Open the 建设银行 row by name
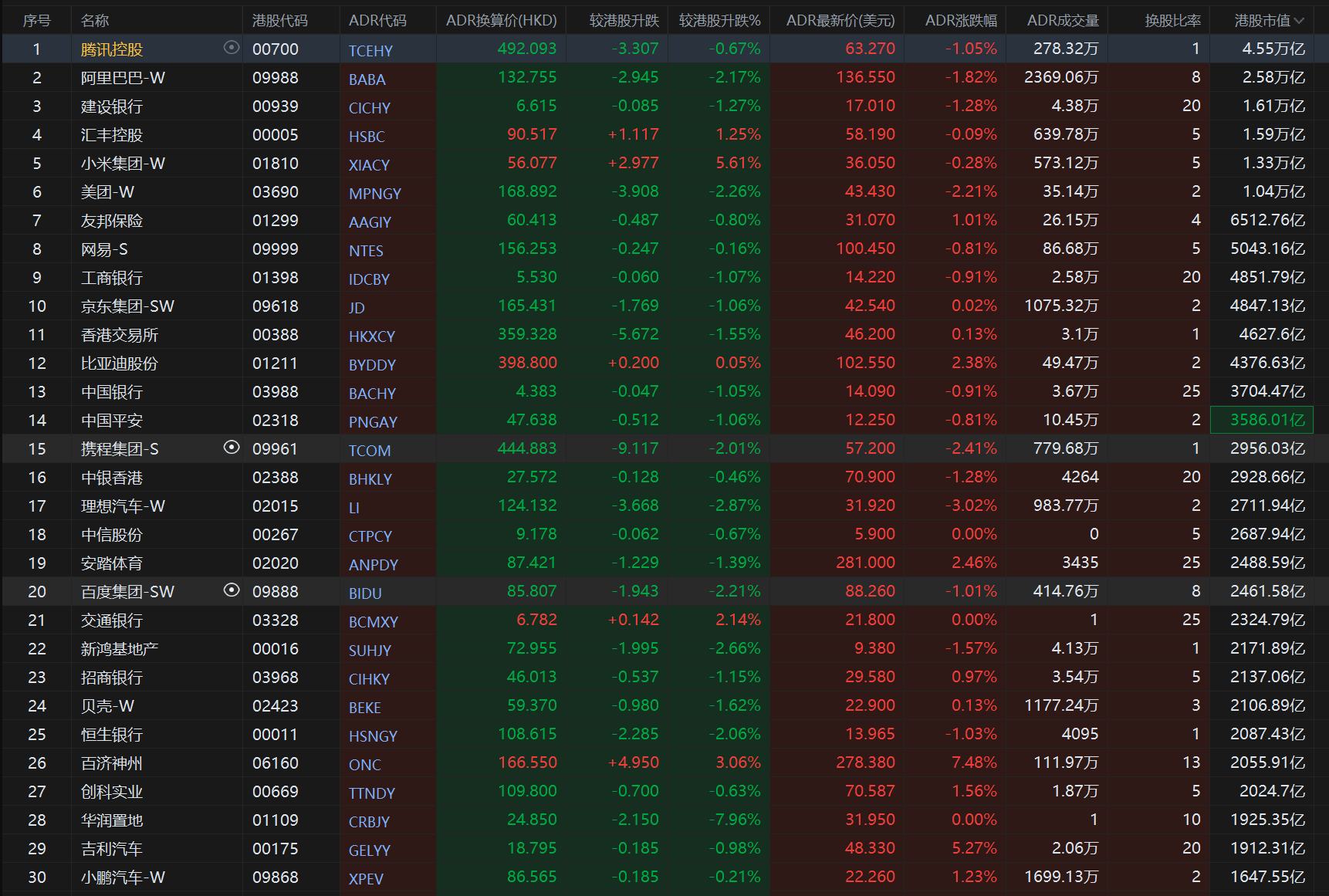Image resolution: width=1329 pixels, height=896 pixels. [x=112, y=107]
